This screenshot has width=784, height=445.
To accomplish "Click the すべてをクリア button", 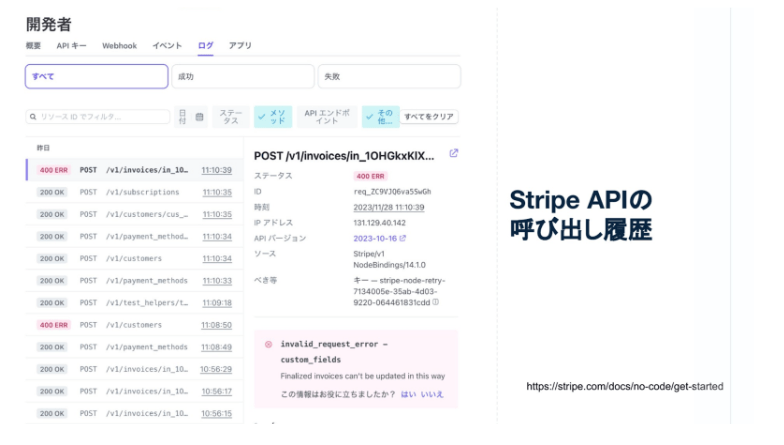I will point(429,117).
